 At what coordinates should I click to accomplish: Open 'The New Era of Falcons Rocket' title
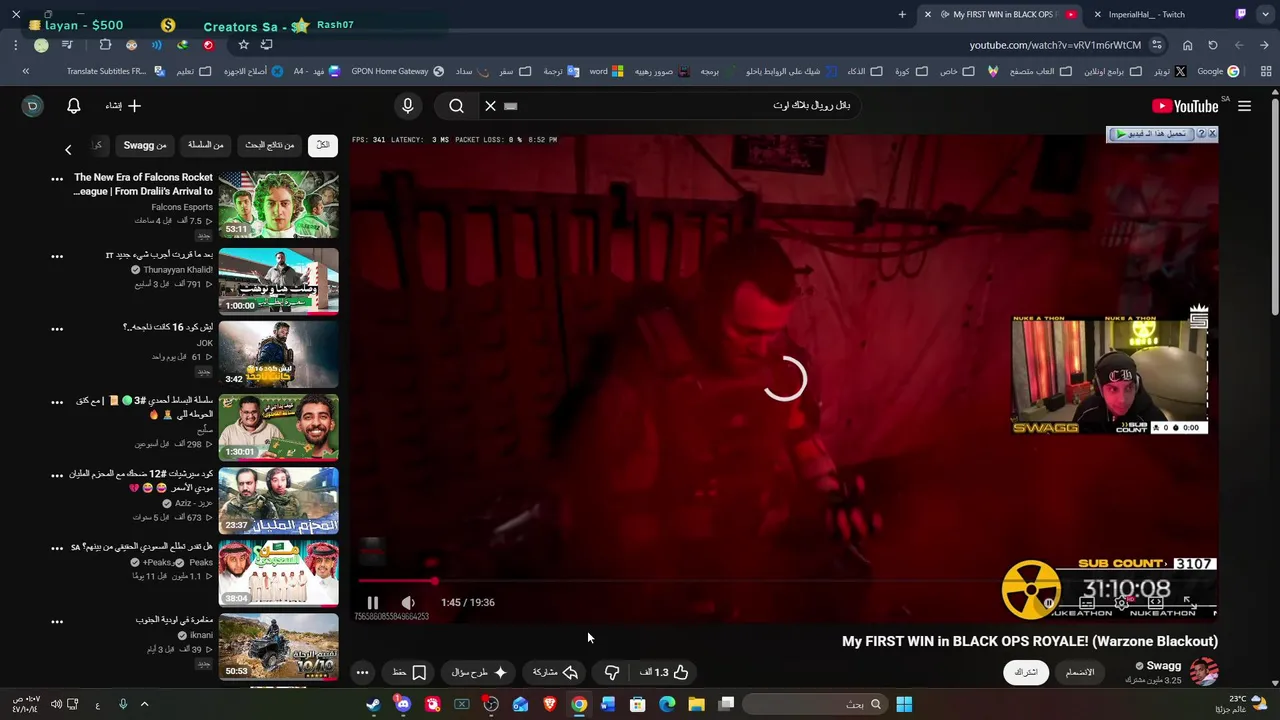[143, 184]
